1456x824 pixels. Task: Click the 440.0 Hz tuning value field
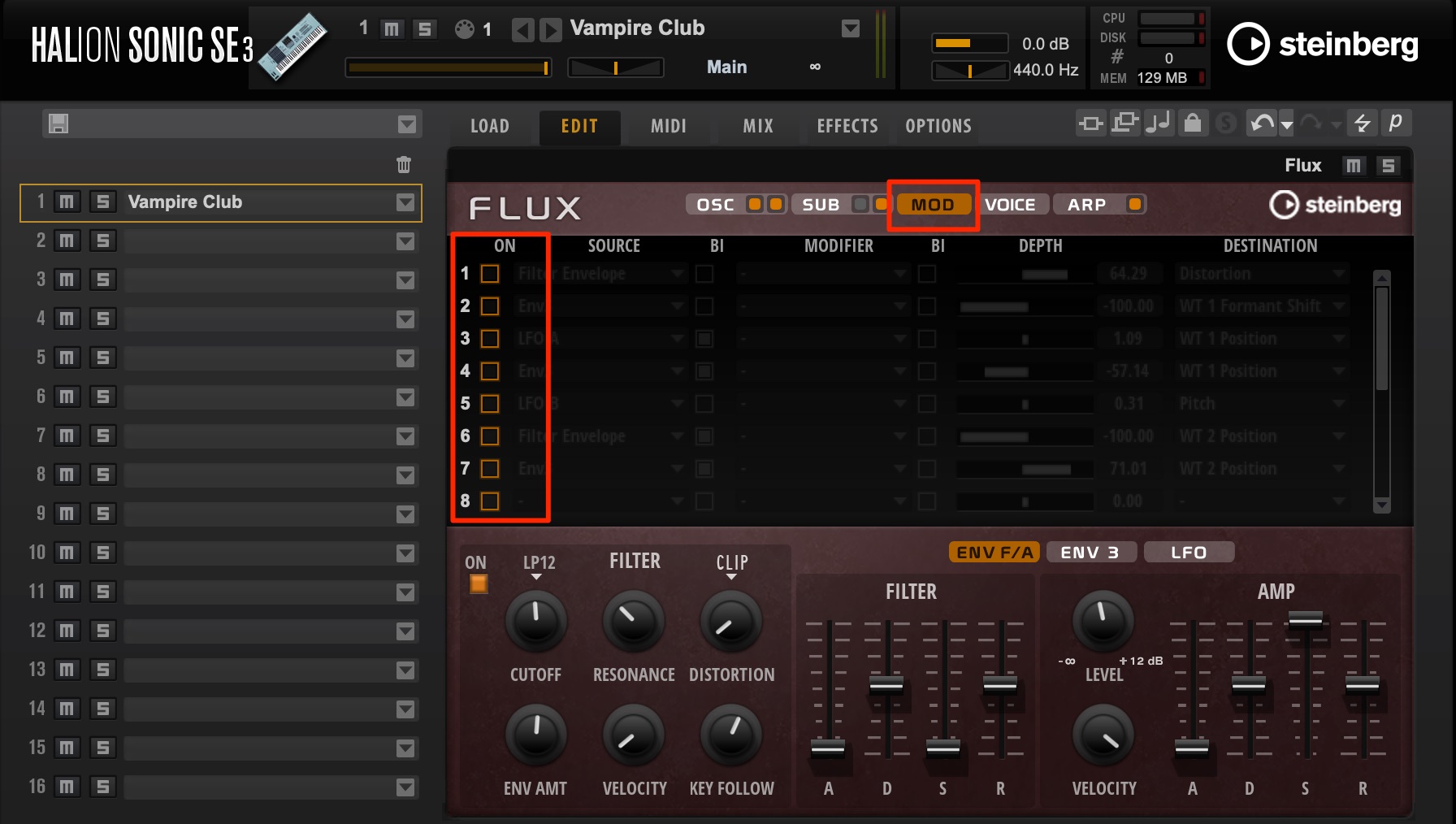point(1045,70)
